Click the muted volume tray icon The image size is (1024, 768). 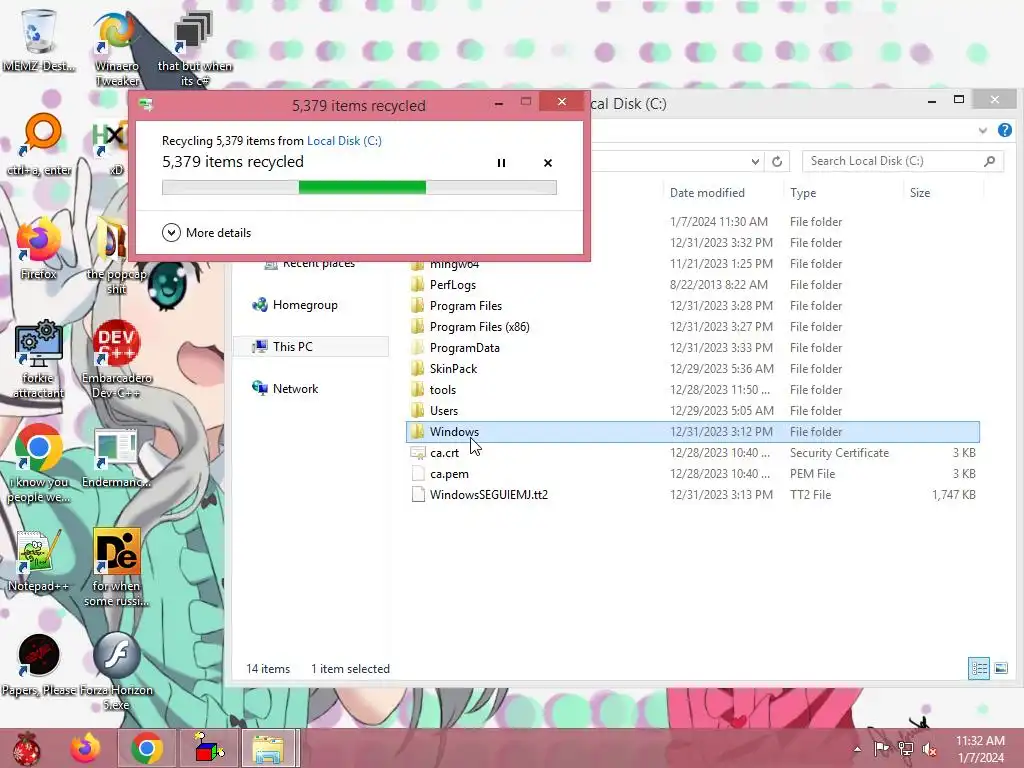coord(930,749)
